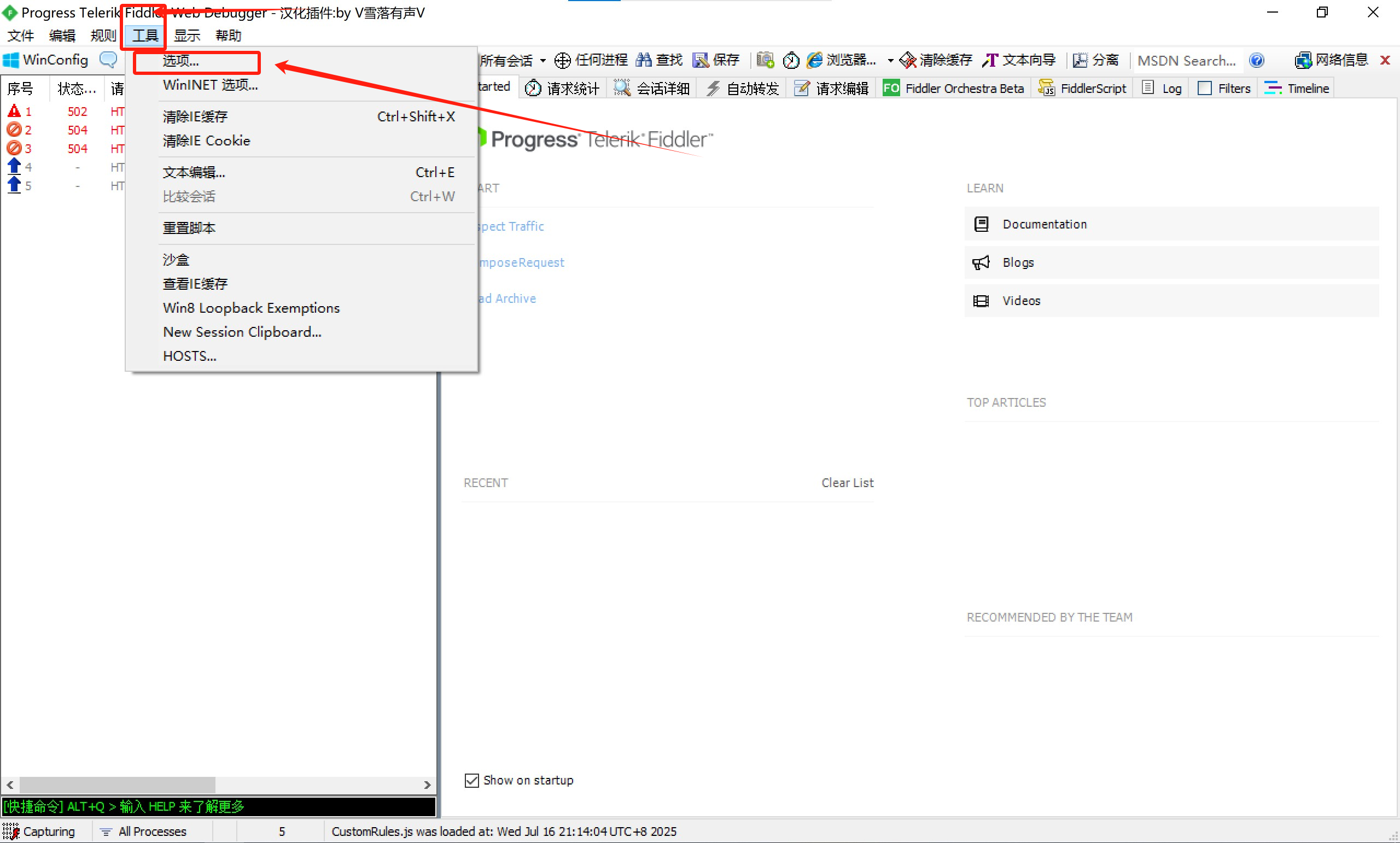The image size is (1400, 843).
Task: Click Clear Cache (清除缓存) toolbar icon
Action: [x=908, y=60]
